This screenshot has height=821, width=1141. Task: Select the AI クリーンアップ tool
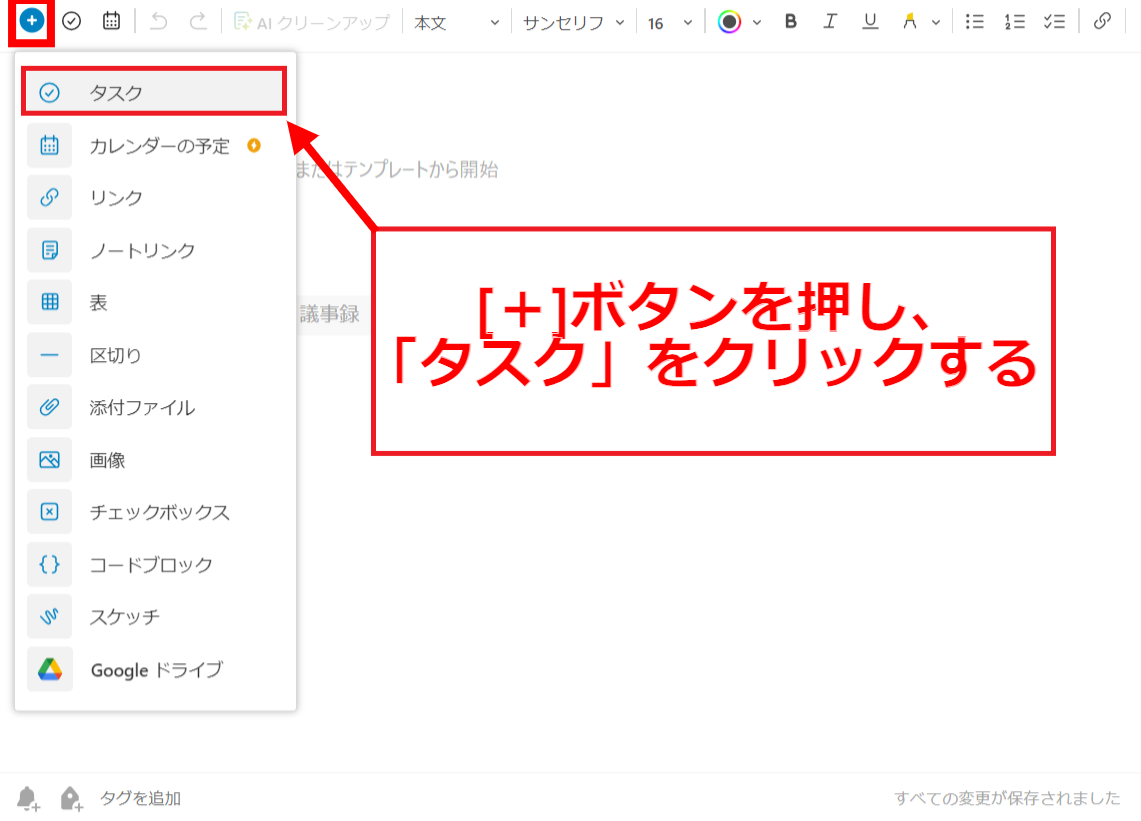pos(311,21)
